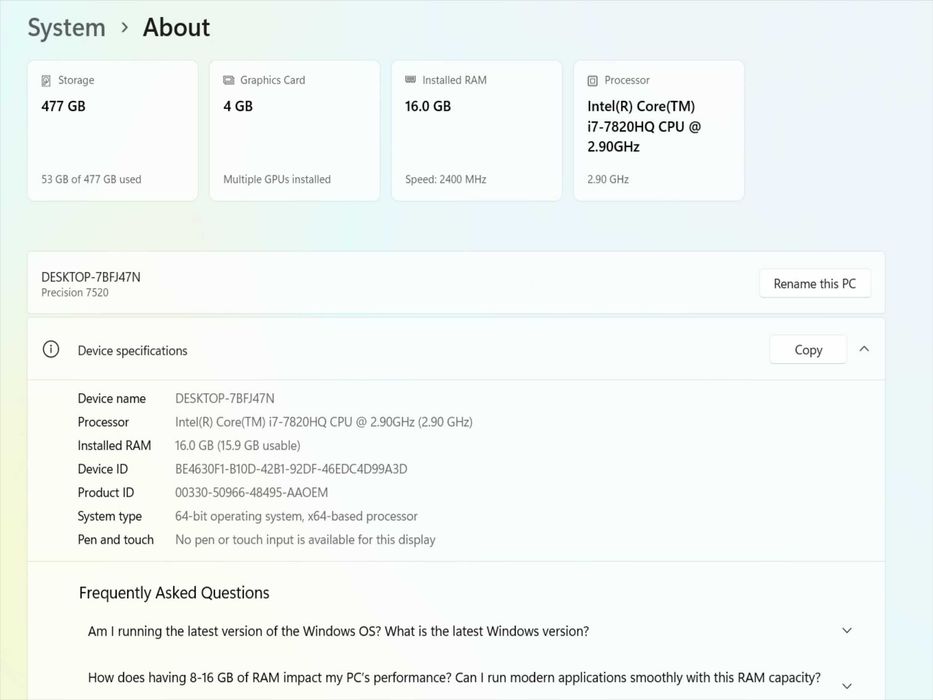Click '16.0 GB (15.9 GB usable)' value
This screenshot has height=700, width=933.
pyautogui.click(x=237, y=445)
